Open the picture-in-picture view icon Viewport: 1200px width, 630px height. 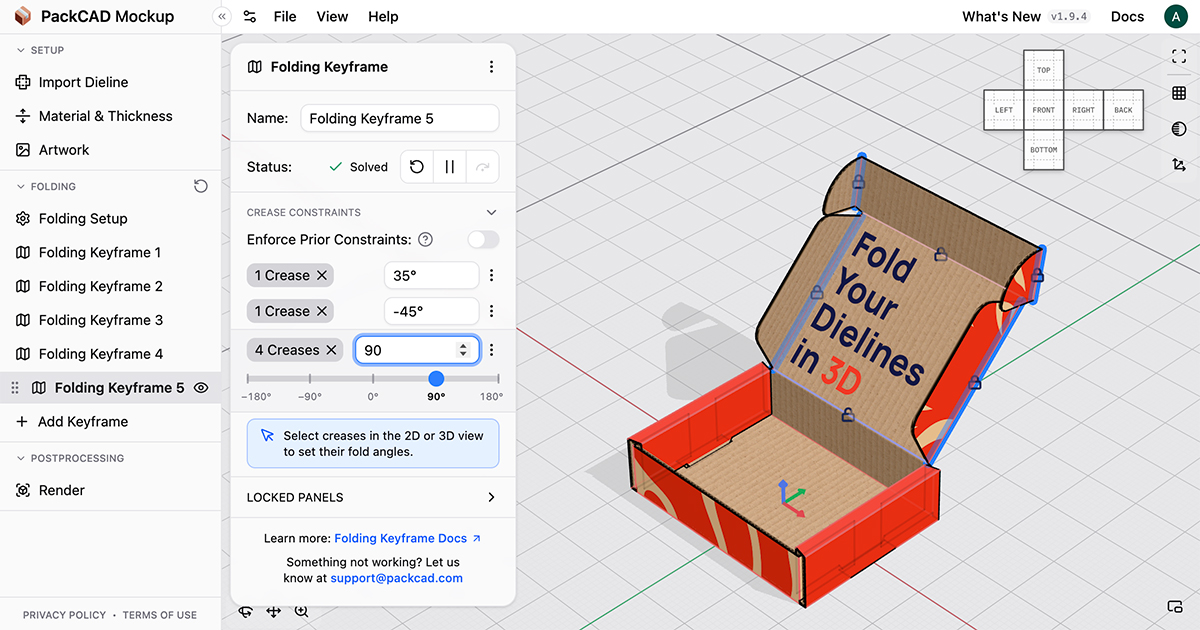(x=1175, y=607)
